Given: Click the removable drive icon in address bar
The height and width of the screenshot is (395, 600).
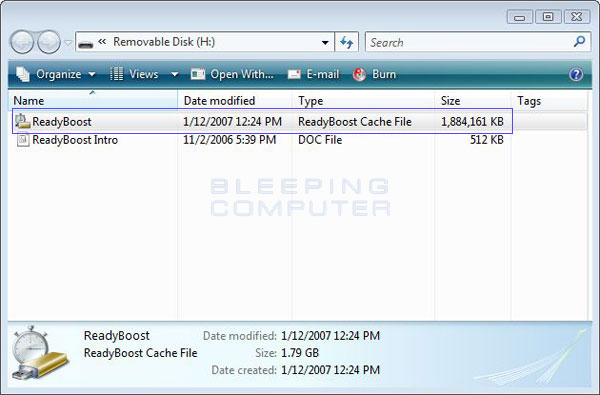Looking at the screenshot, I should tap(85, 44).
